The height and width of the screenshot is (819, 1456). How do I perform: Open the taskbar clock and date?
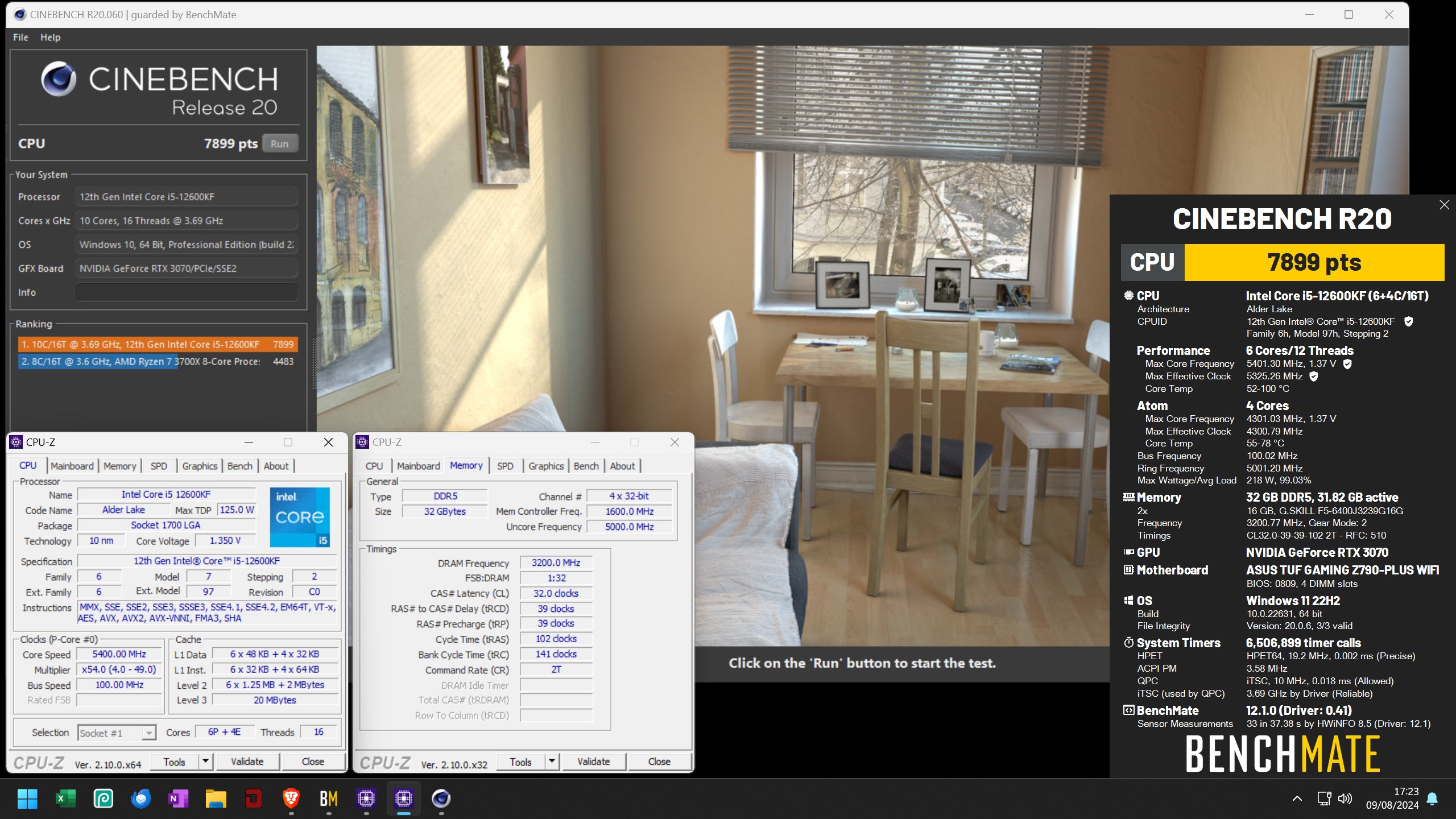point(1393,799)
